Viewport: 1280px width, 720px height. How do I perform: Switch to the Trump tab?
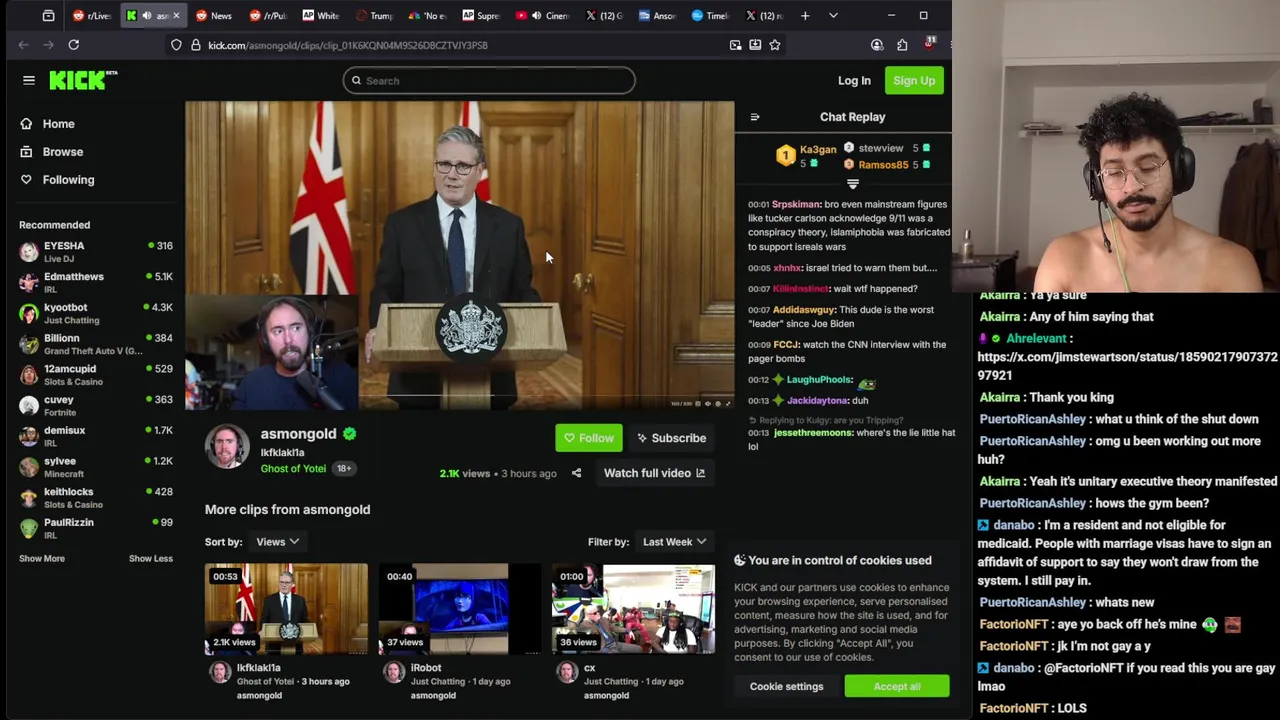(x=374, y=16)
